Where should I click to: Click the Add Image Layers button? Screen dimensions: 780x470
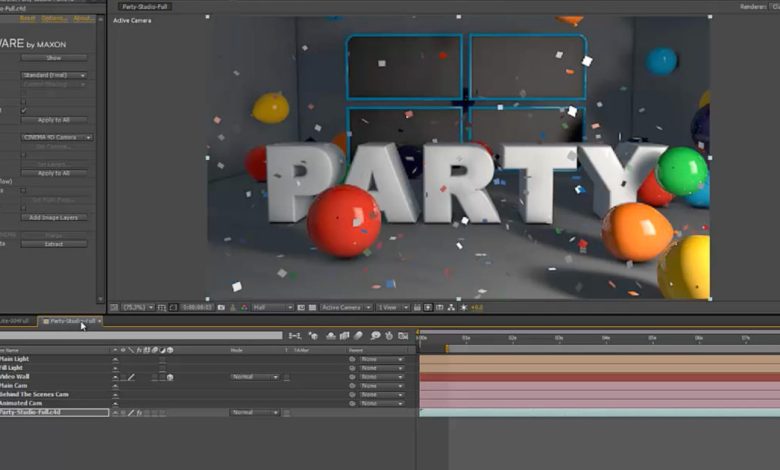point(55,217)
